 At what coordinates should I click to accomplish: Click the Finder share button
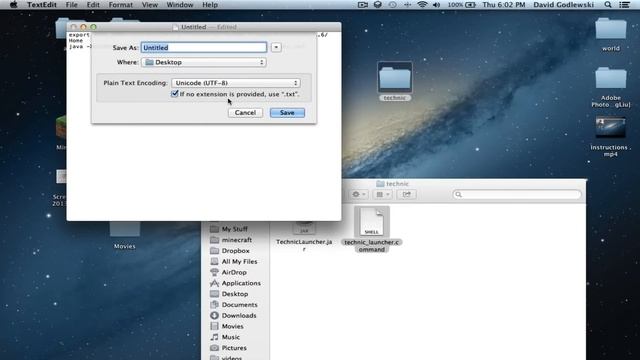click(x=407, y=195)
